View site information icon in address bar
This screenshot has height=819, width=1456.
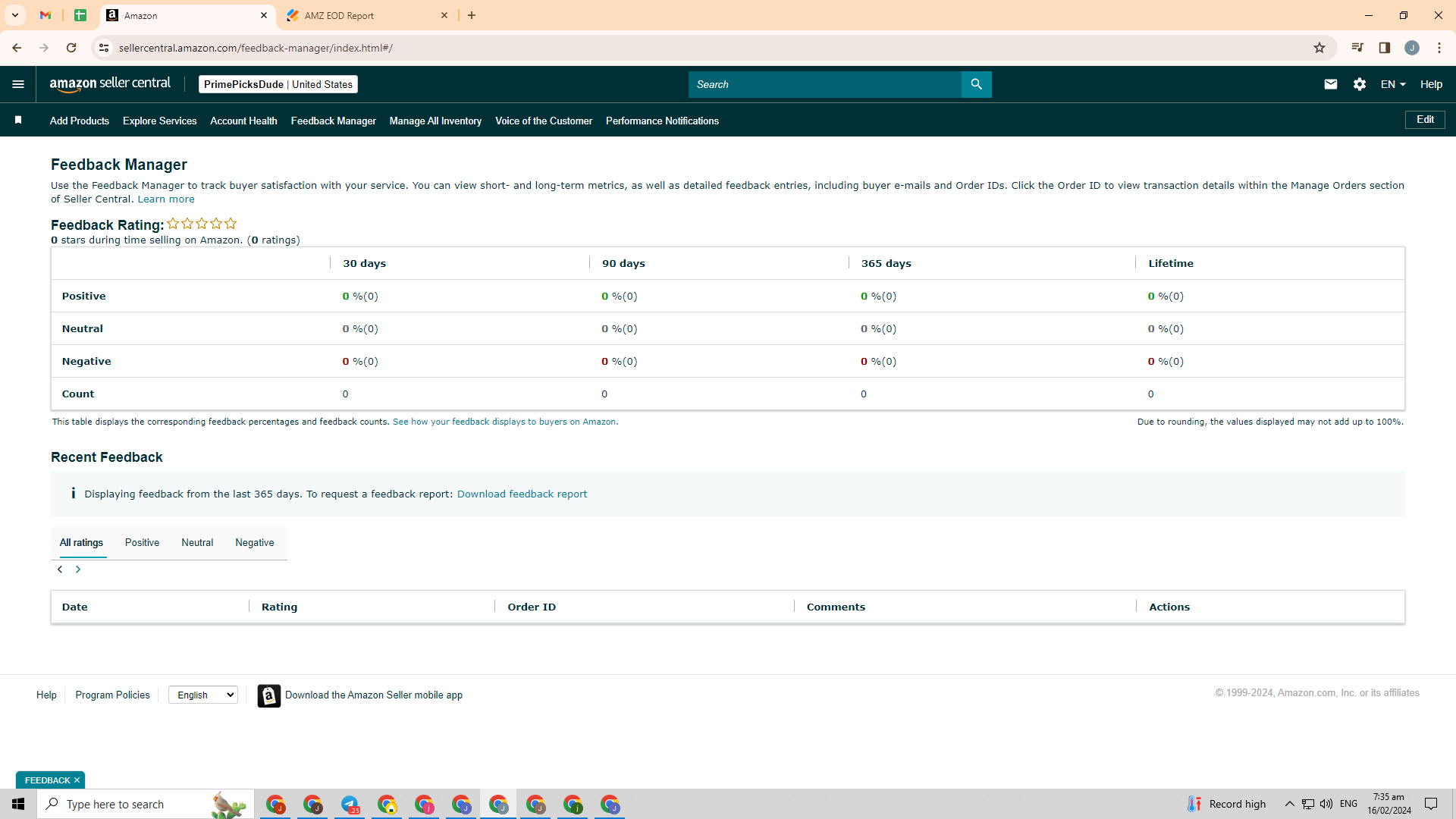tap(104, 48)
